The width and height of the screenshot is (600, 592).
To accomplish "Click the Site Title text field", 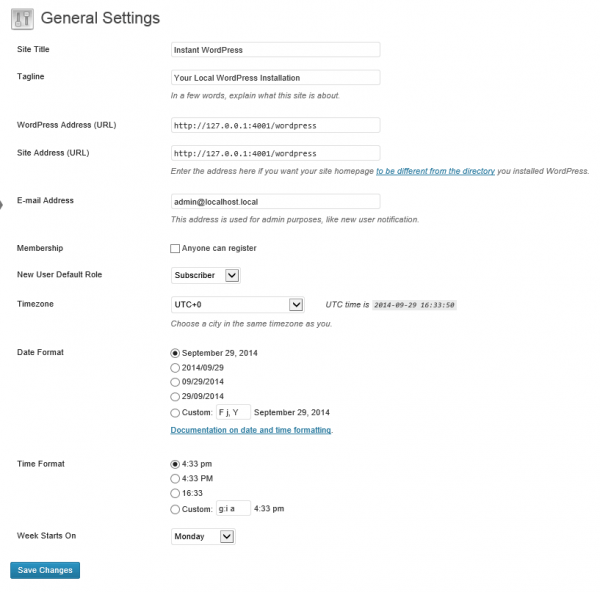I will 276,50.
